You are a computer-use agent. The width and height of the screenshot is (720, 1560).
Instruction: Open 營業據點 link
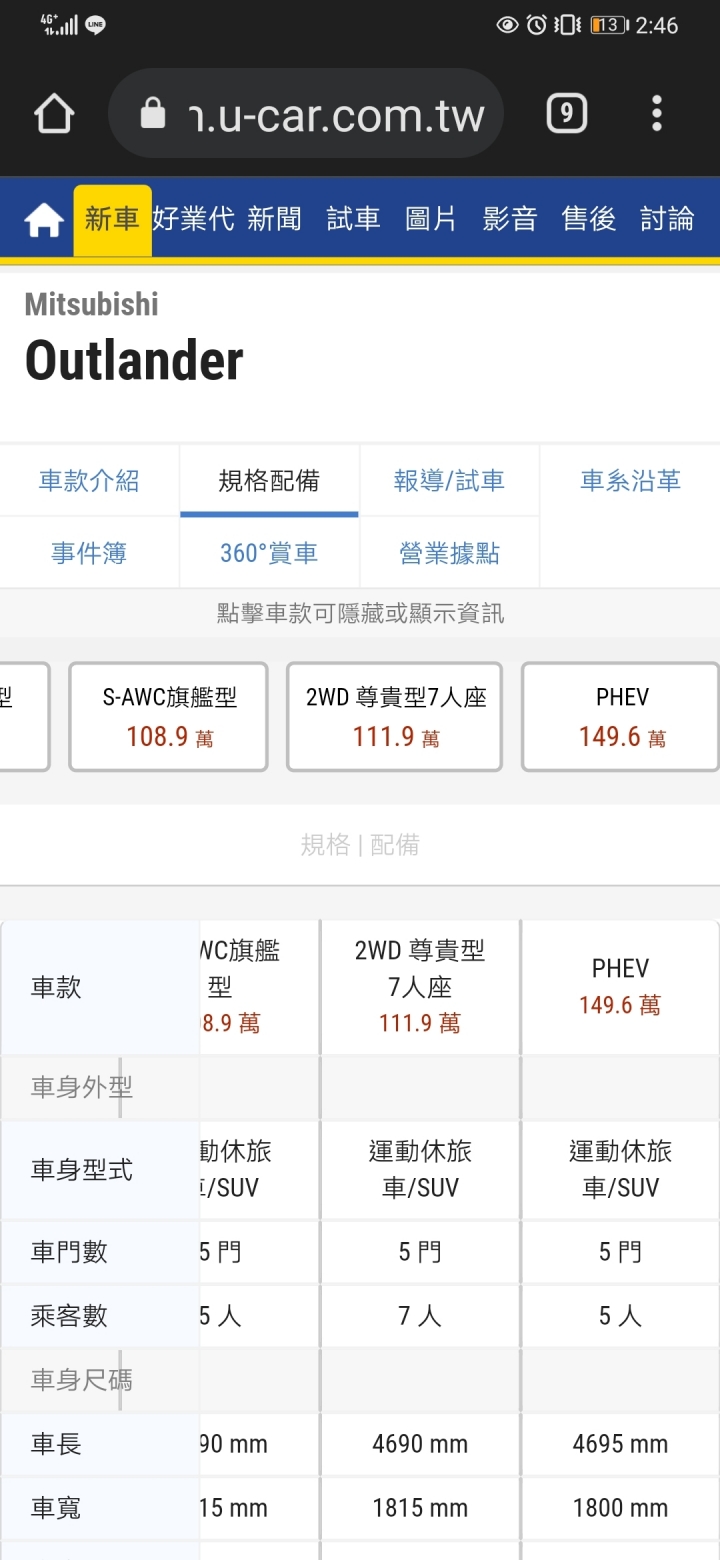[x=449, y=553]
